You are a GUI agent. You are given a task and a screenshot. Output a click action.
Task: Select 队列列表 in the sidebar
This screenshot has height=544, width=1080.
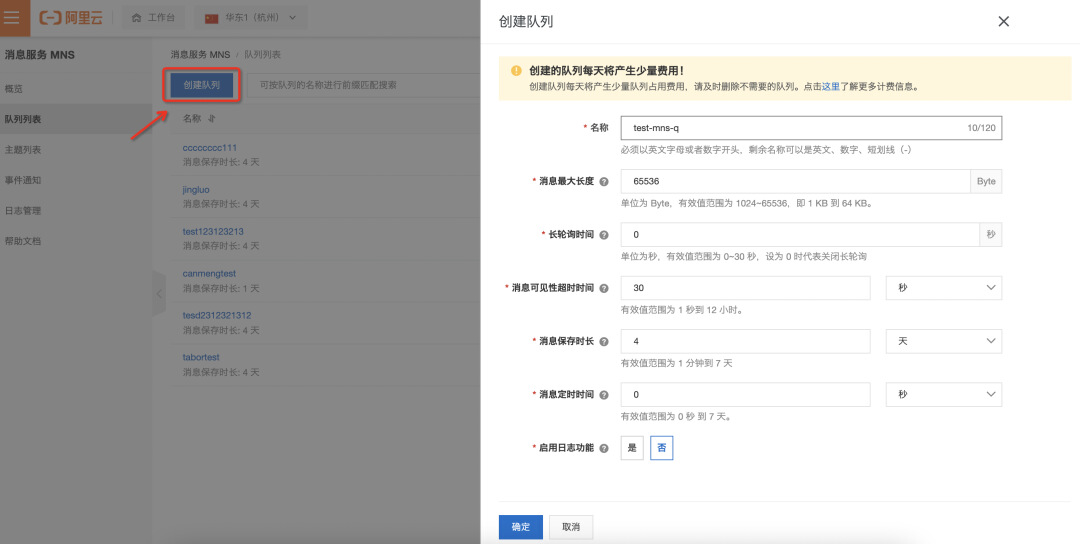(x=76, y=119)
